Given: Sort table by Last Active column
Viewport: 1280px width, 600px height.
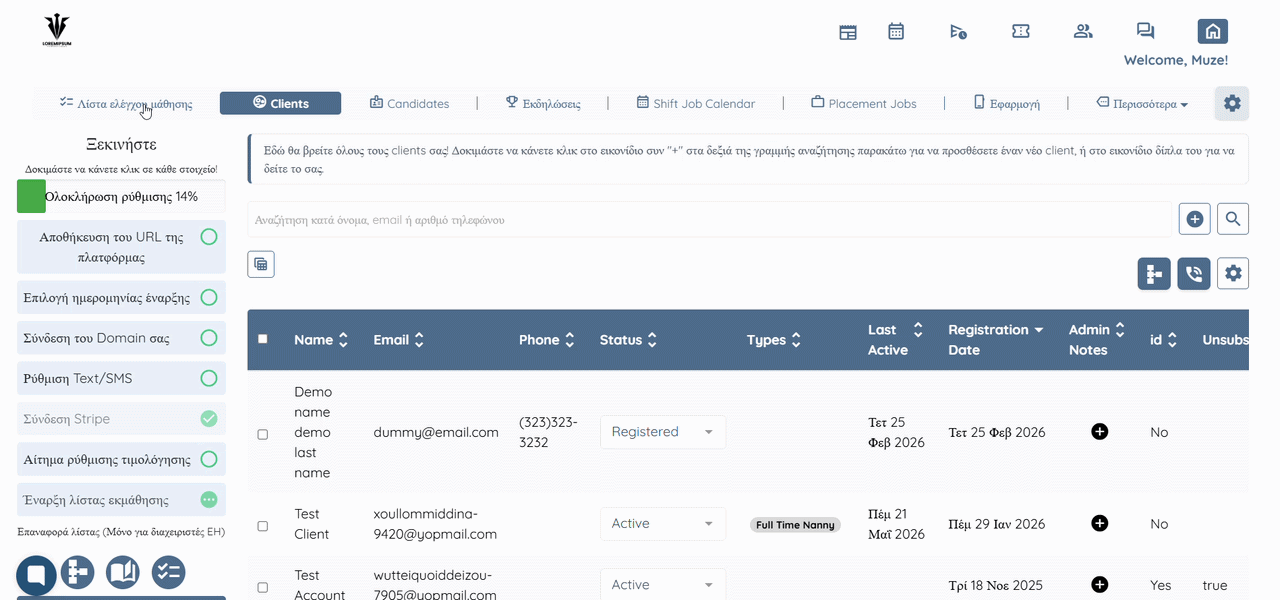Looking at the screenshot, I should coord(896,340).
